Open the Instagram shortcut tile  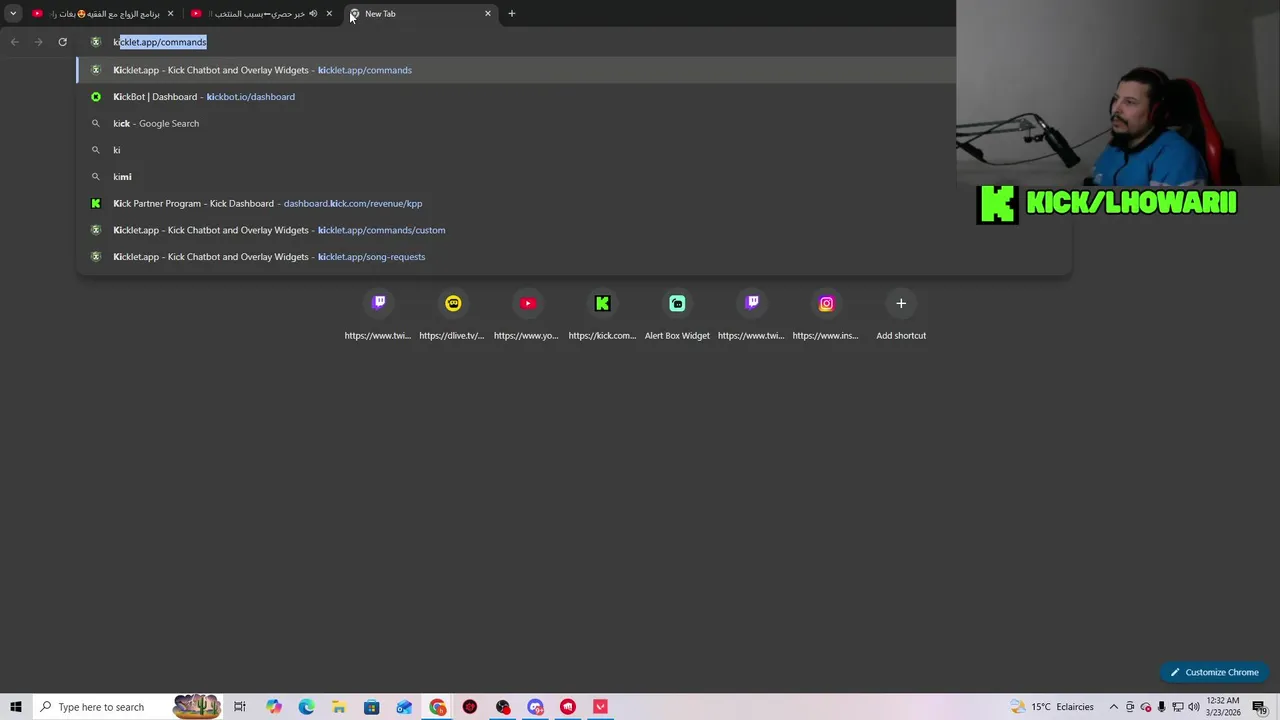(826, 314)
